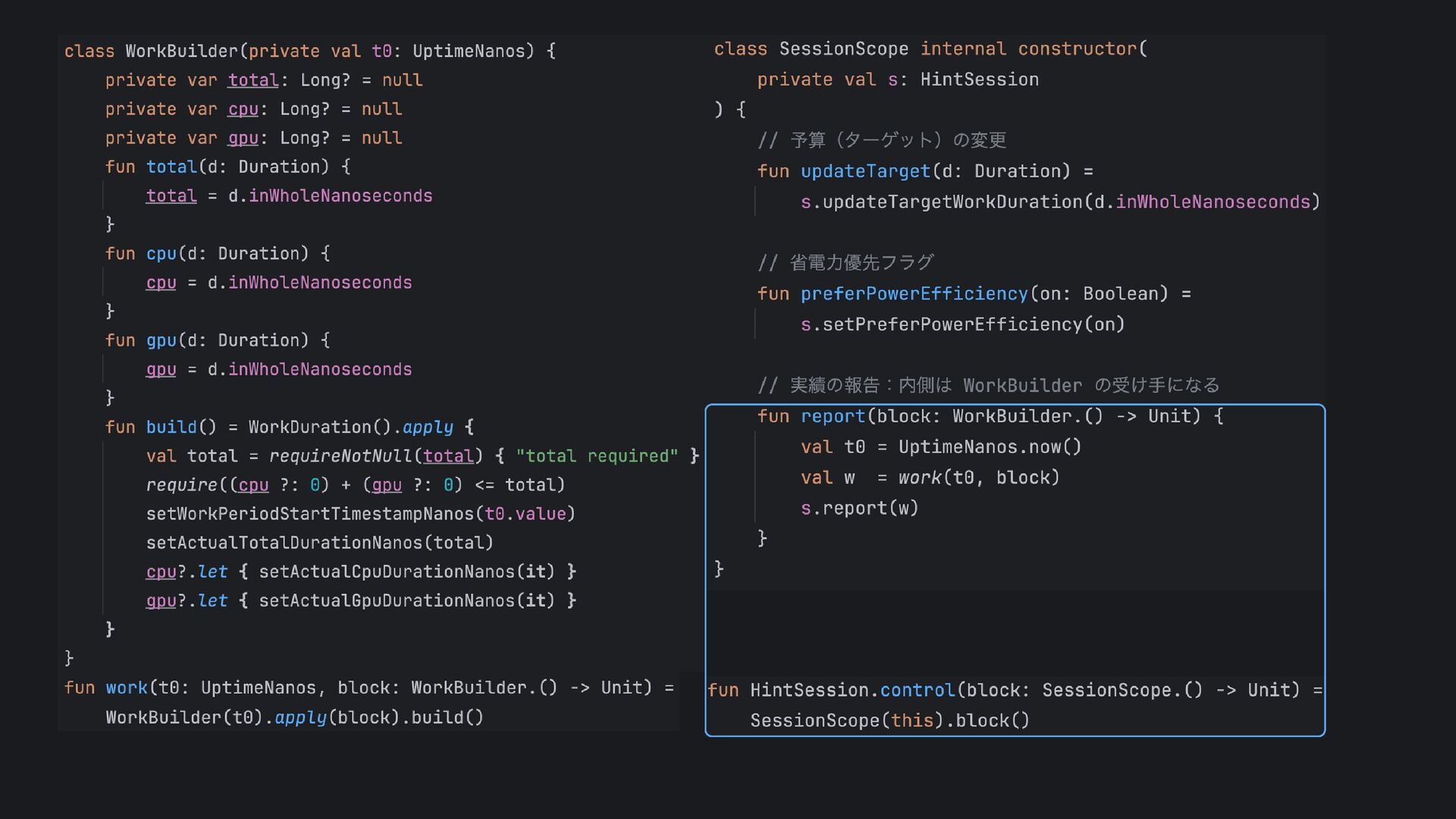Click the control extension function name

tap(918, 690)
